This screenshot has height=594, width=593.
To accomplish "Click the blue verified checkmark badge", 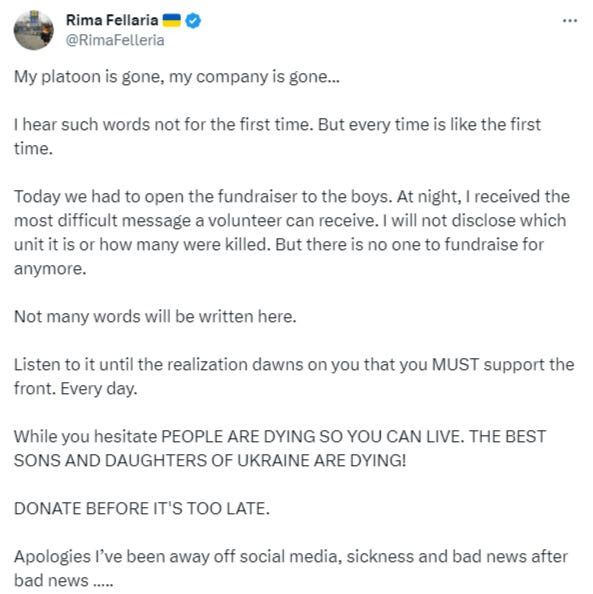I will 193,21.
